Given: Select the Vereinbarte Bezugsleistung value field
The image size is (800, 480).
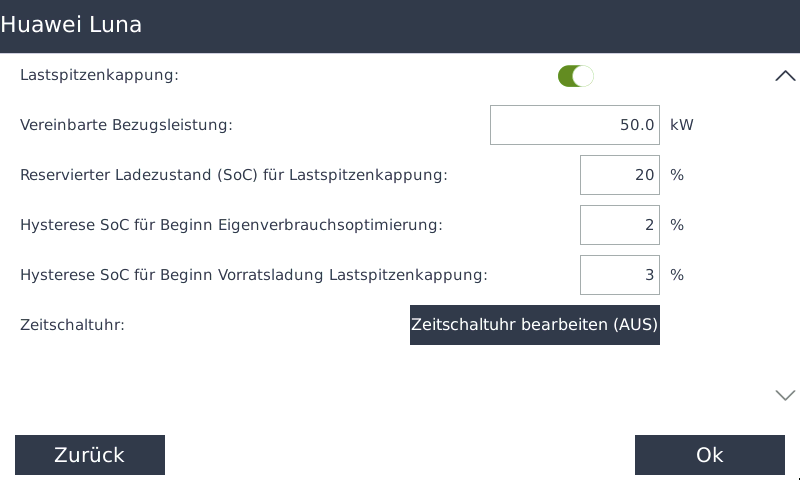Looking at the screenshot, I should tap(574, 125).
